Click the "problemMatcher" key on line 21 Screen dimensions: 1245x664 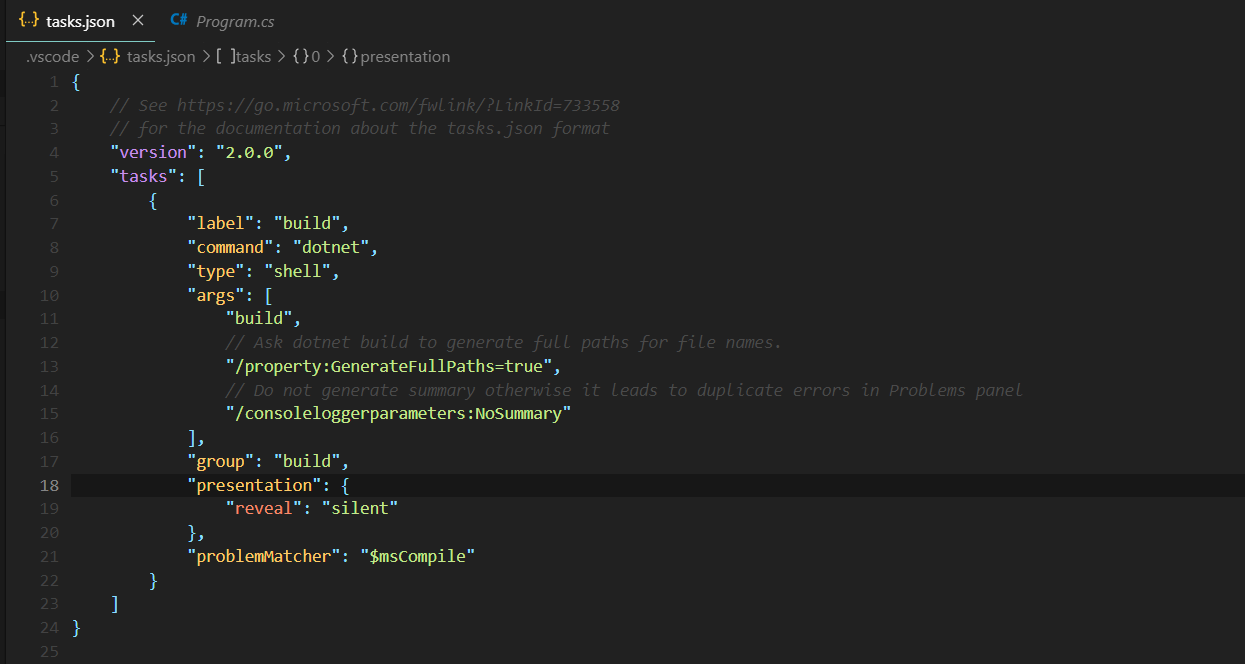coord(265,556)
